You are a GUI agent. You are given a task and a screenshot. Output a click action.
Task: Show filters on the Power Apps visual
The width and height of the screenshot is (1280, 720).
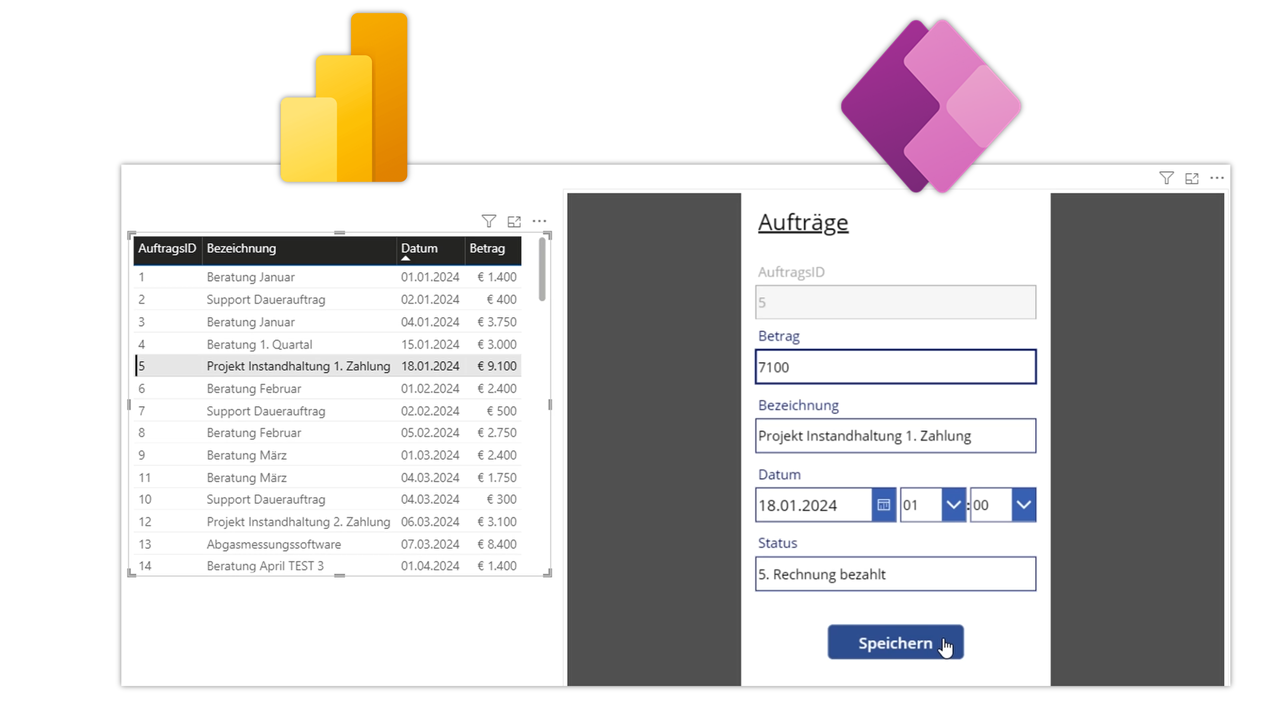[x=1166, y=178]
